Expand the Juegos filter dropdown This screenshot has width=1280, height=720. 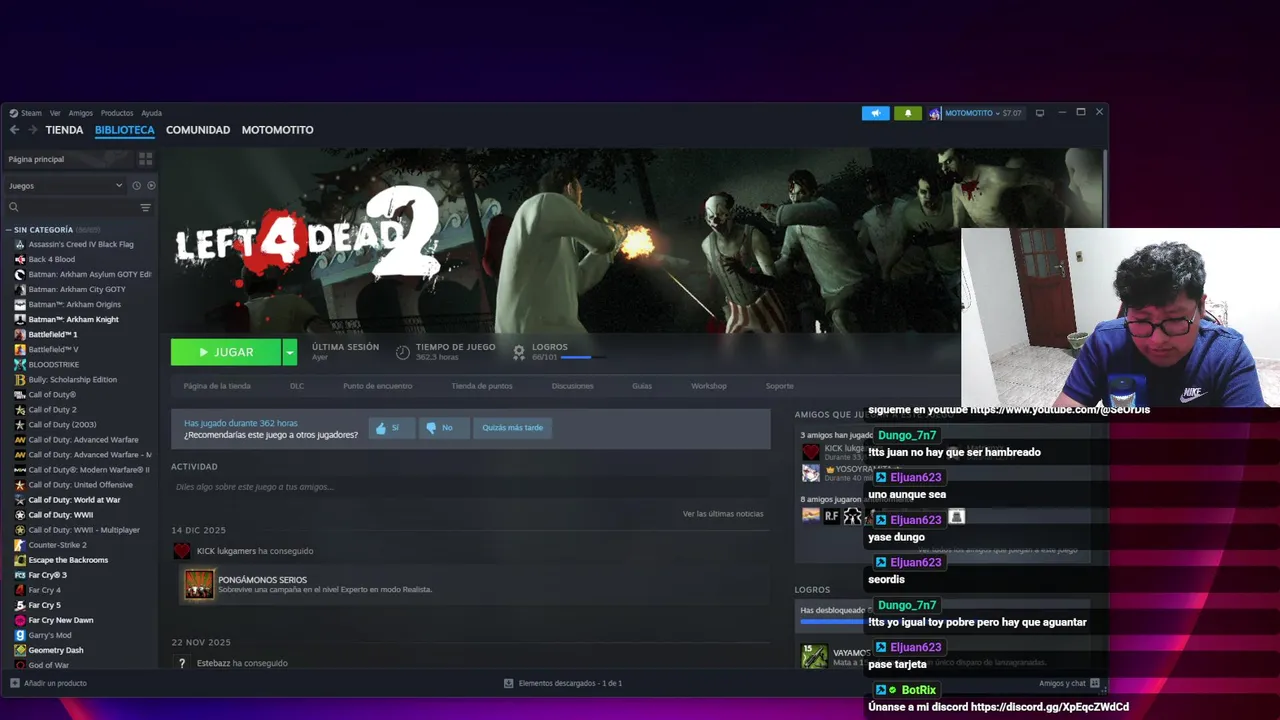click(66, 185)
